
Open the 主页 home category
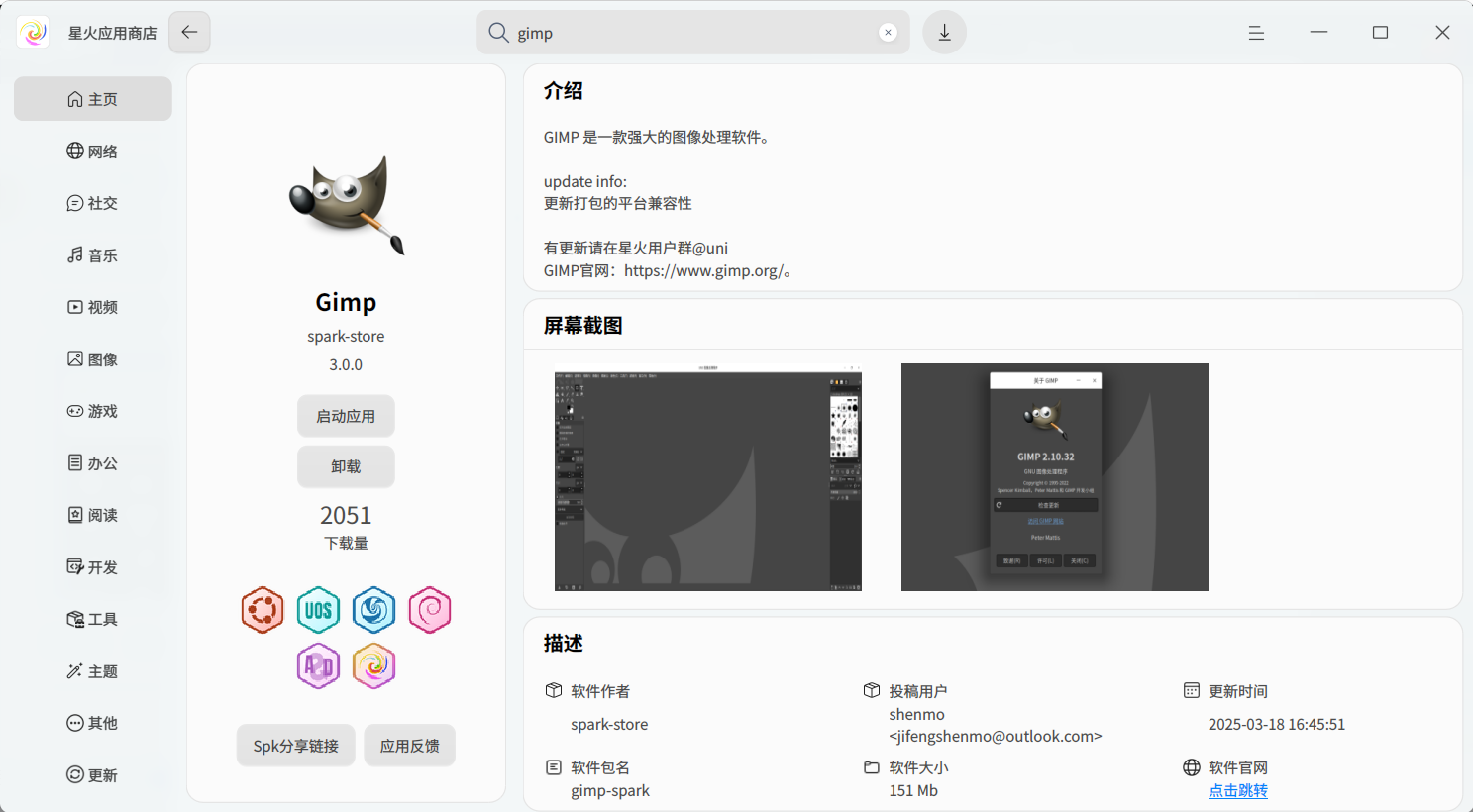pyautogui.click(x=92, y=99)
